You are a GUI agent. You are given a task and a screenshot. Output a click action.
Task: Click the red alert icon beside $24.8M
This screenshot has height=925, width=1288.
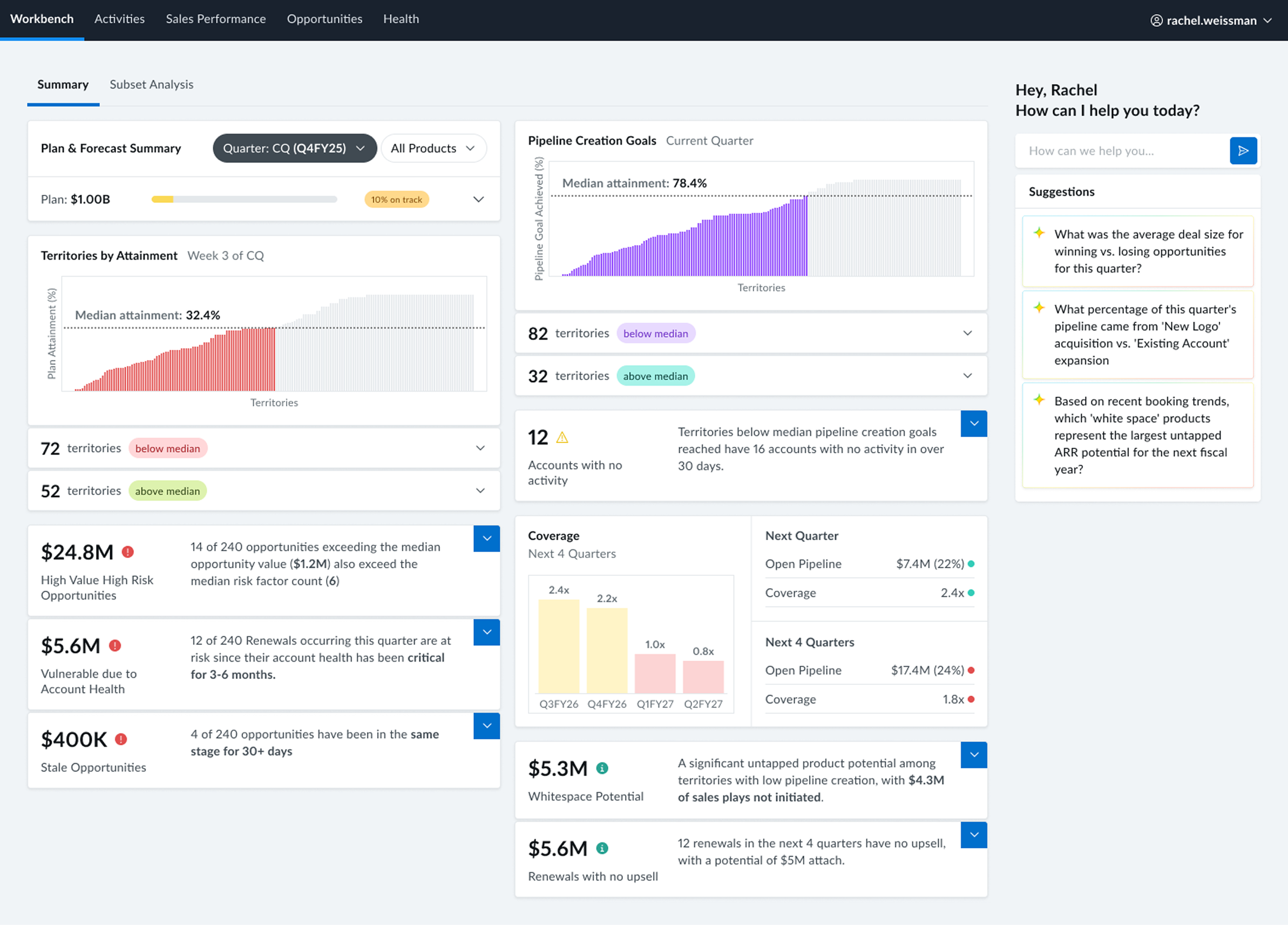click(x=128, y=552)
